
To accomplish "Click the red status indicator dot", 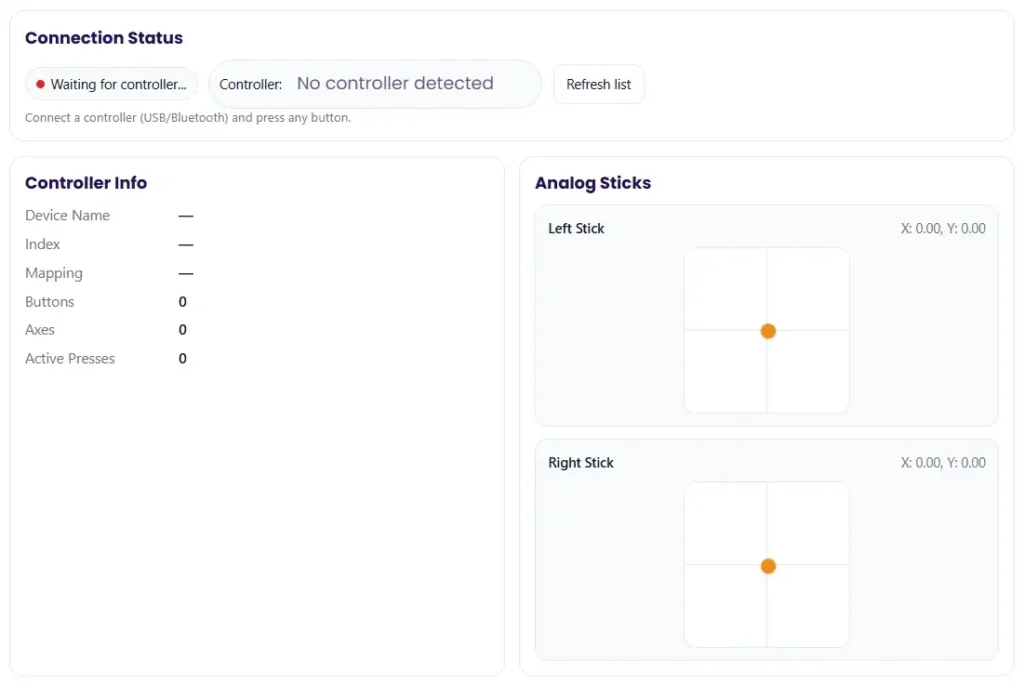I will [x=40, y=85].
